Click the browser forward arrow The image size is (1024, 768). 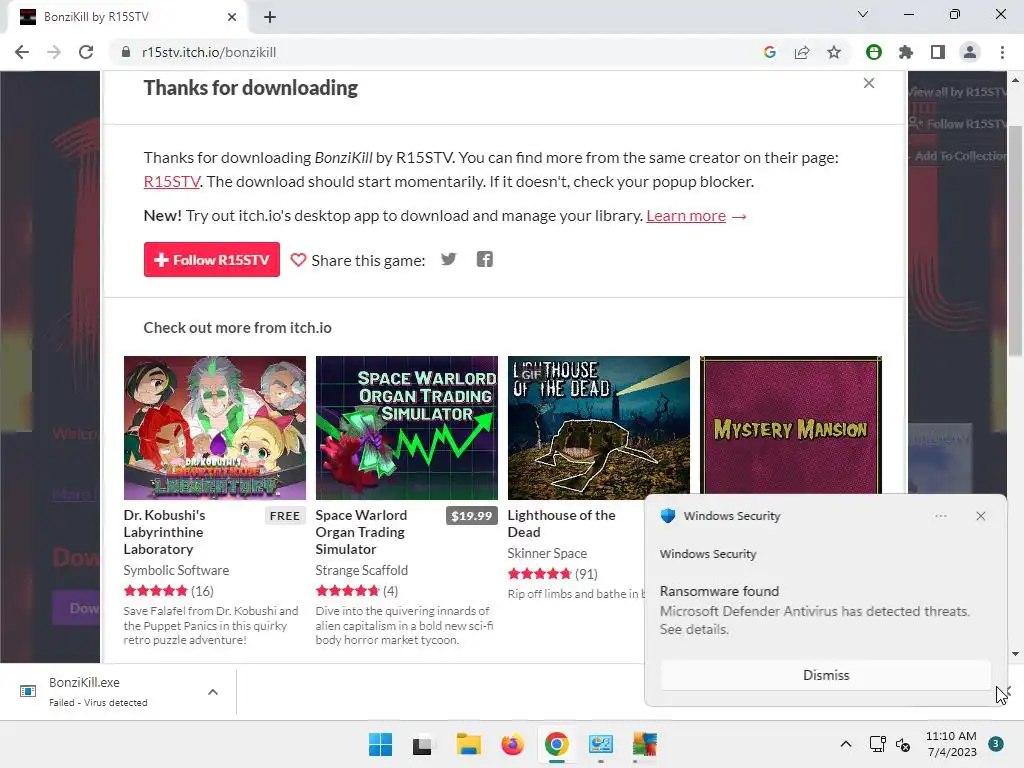54,52
